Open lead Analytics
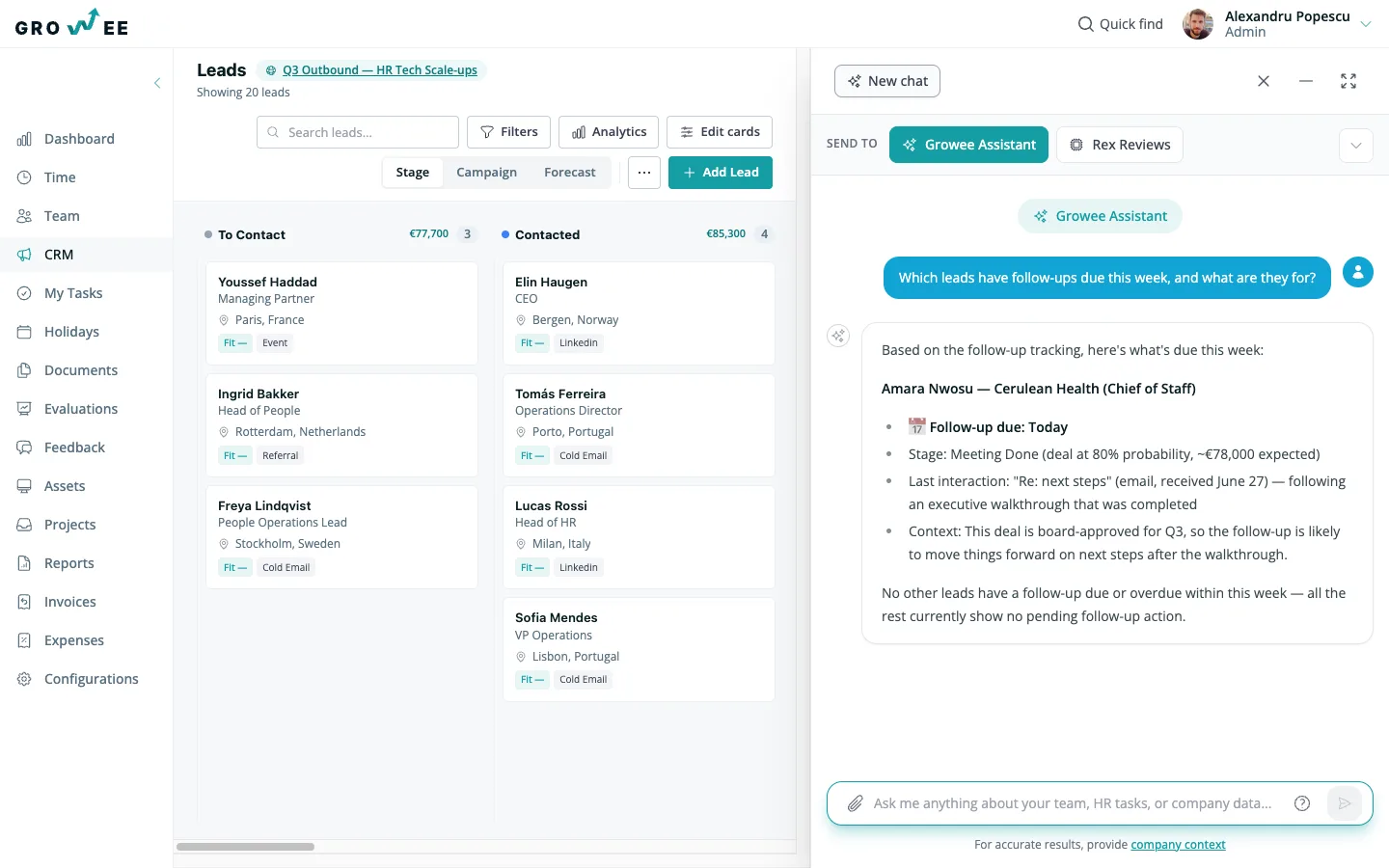This screenshot has height=868, width=1389. pos(609,132)
